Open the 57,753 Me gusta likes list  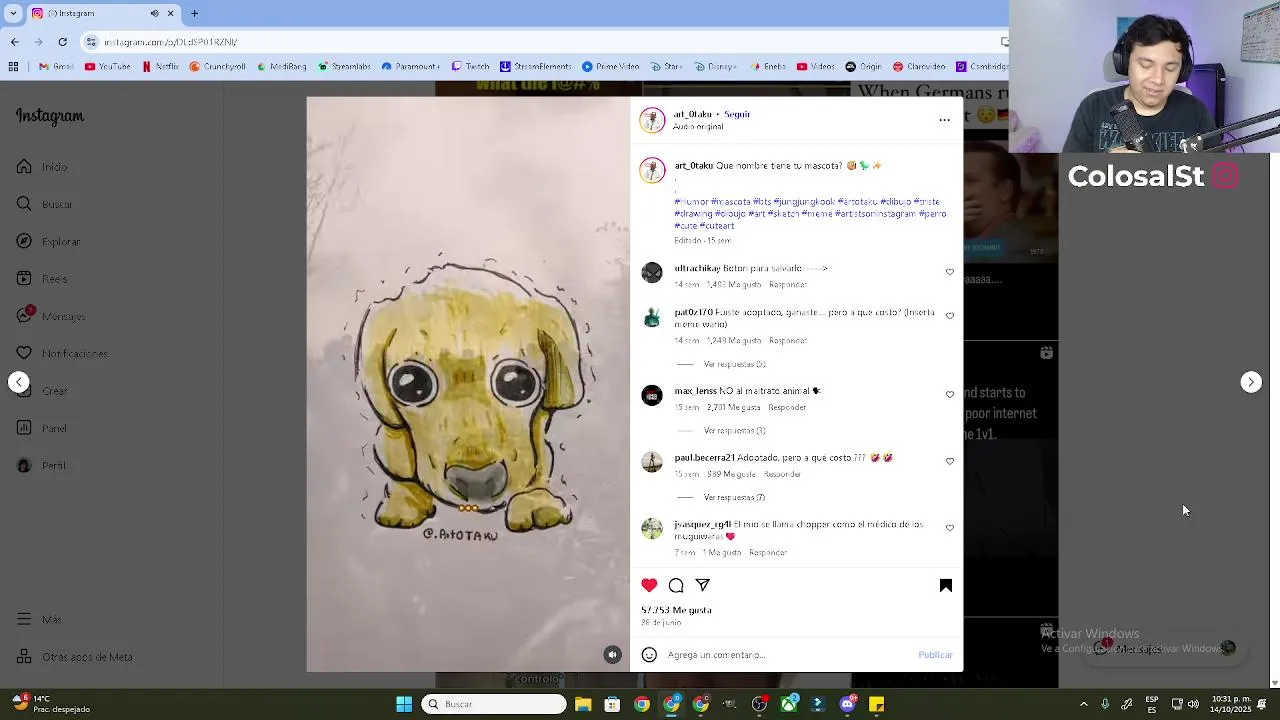pyautogui.click(x=676, y=610)
